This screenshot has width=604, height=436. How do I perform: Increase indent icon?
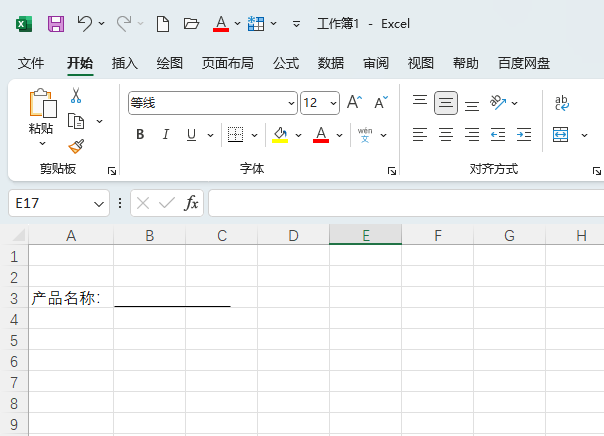coord(524,134)
